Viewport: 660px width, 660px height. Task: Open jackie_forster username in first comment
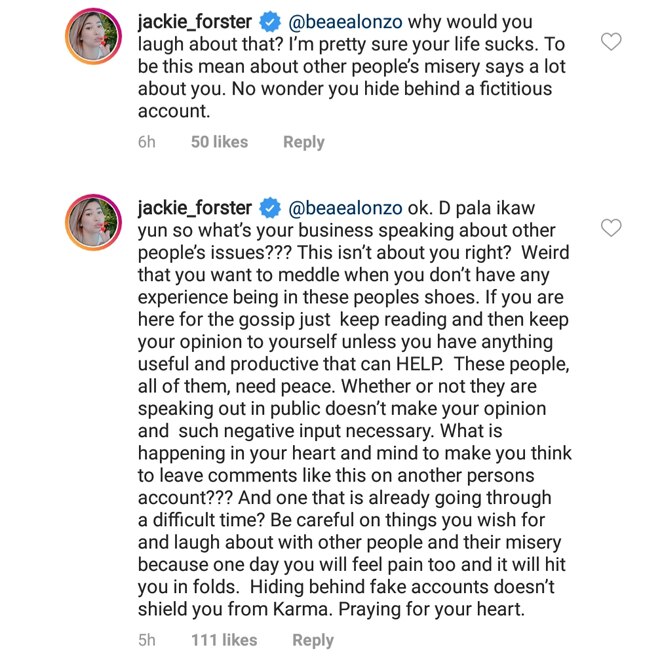coord(195,22)
